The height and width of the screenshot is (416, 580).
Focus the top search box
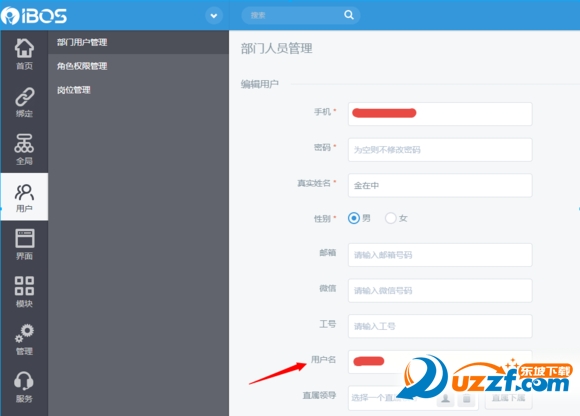point(300,15)
